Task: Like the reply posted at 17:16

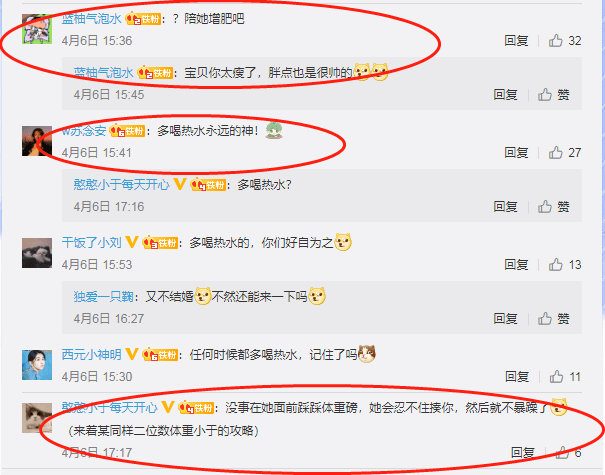Action: 554,206
